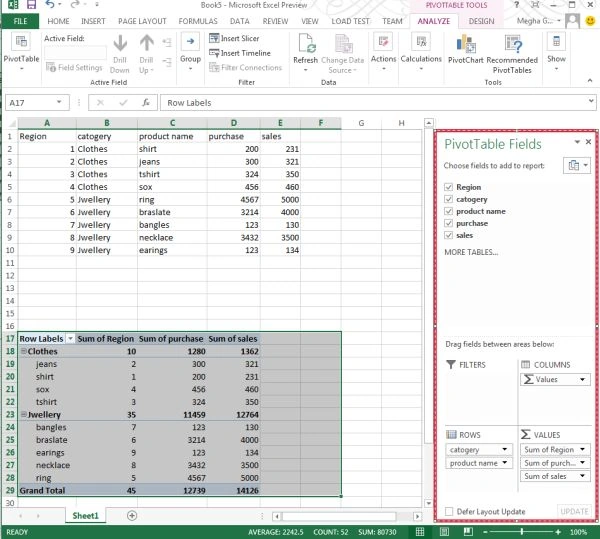Switch to the DATA tab
Image resolution: width=600 pixels, height=539 pixels.
coord(240,21)
